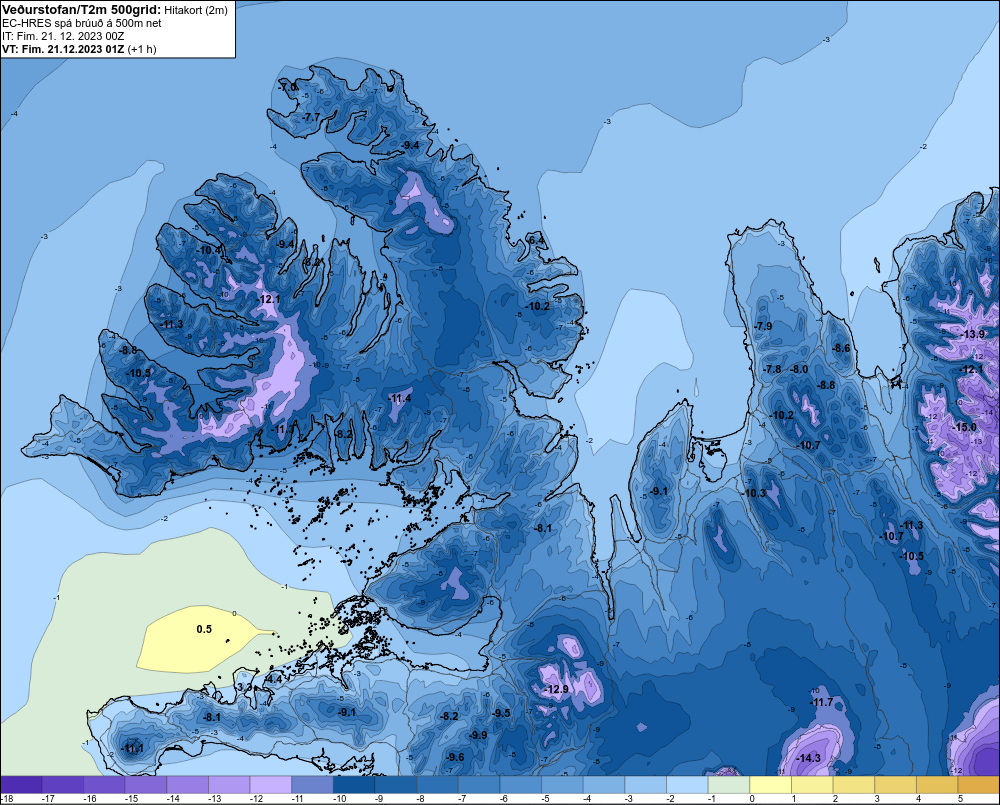Select the 'EC-HRES spá brúuð á 500m net' line
The width and height of the screenshot is (1000, 805).
click(x=82, y=24)
